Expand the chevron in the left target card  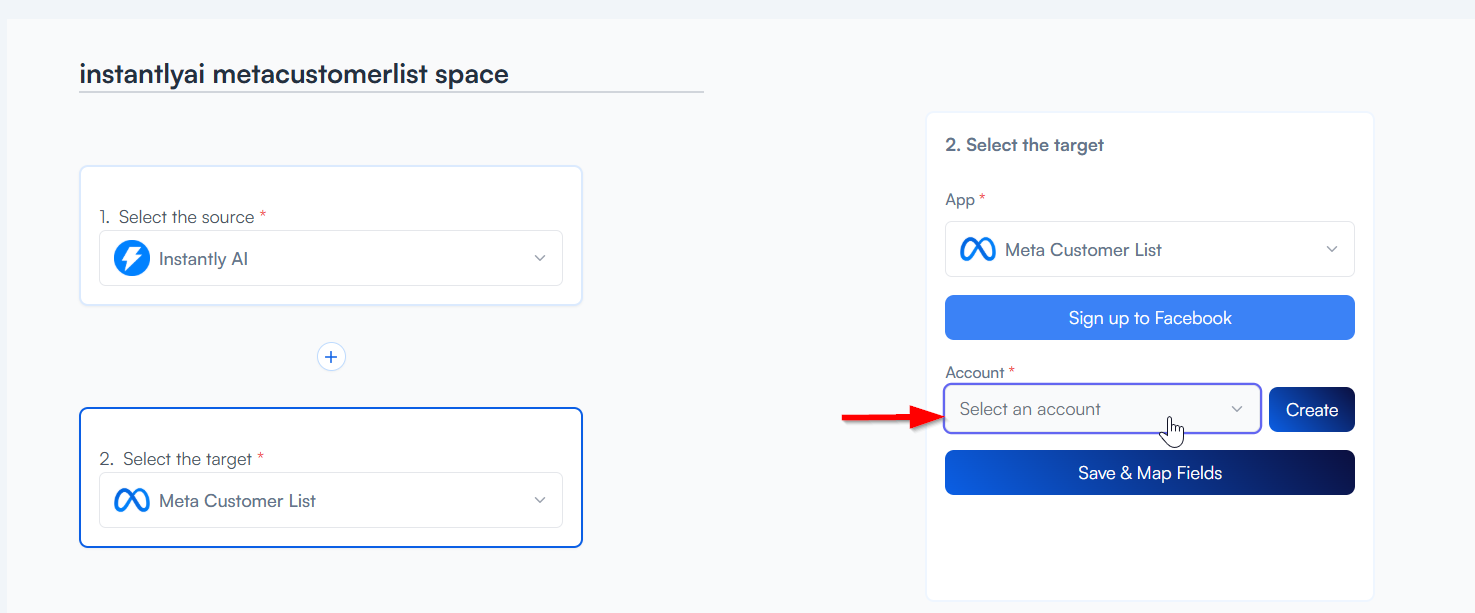point(540,500)
